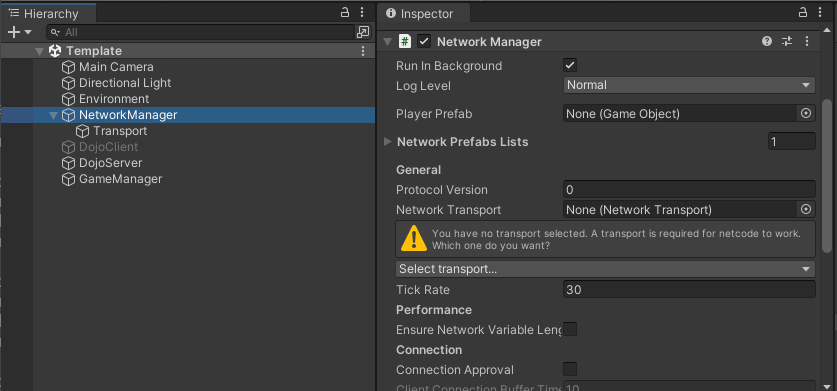Click the Run In Background label

449,66
